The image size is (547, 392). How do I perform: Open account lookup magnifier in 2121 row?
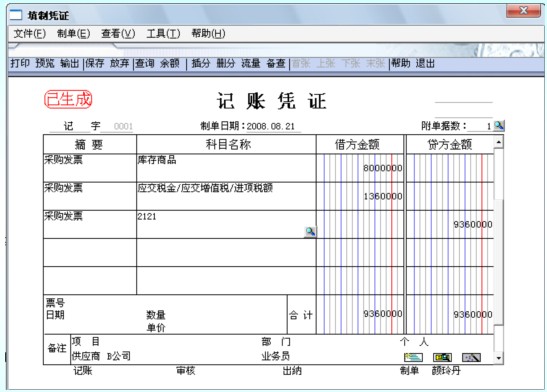[x=310, y=232]
